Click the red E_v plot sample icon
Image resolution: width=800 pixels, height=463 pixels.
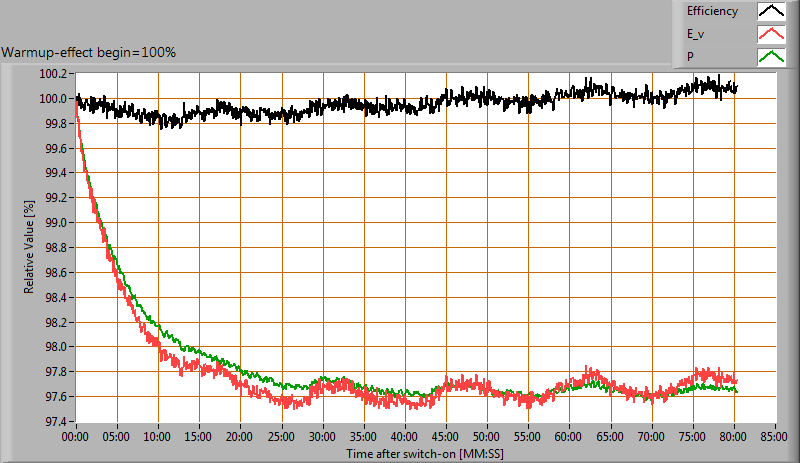(x=770, y=35)
